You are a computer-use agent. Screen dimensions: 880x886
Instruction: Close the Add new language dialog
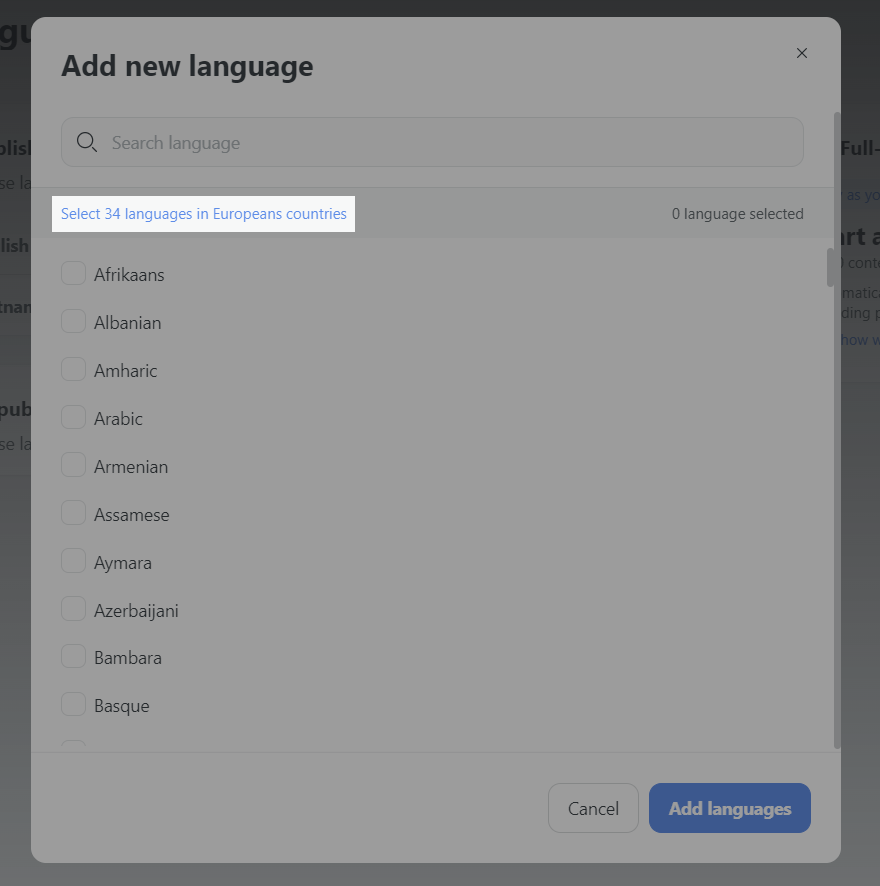(801, 53)
